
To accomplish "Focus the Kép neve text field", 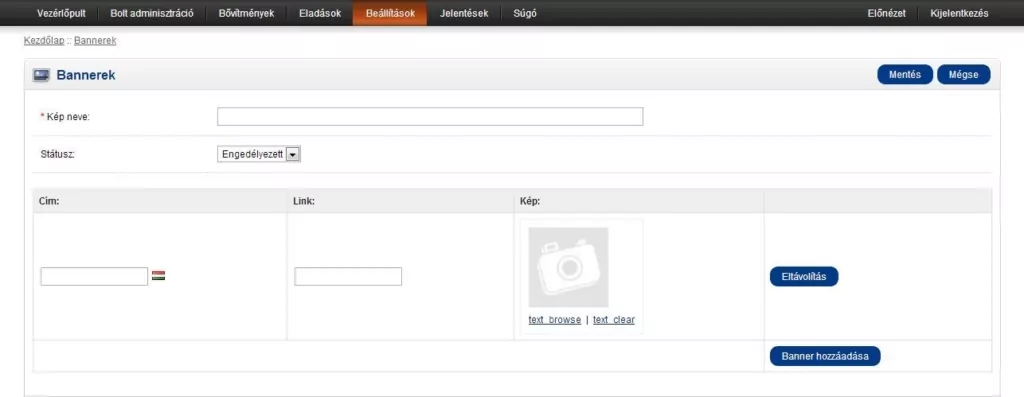I will (x=430, y=116).
